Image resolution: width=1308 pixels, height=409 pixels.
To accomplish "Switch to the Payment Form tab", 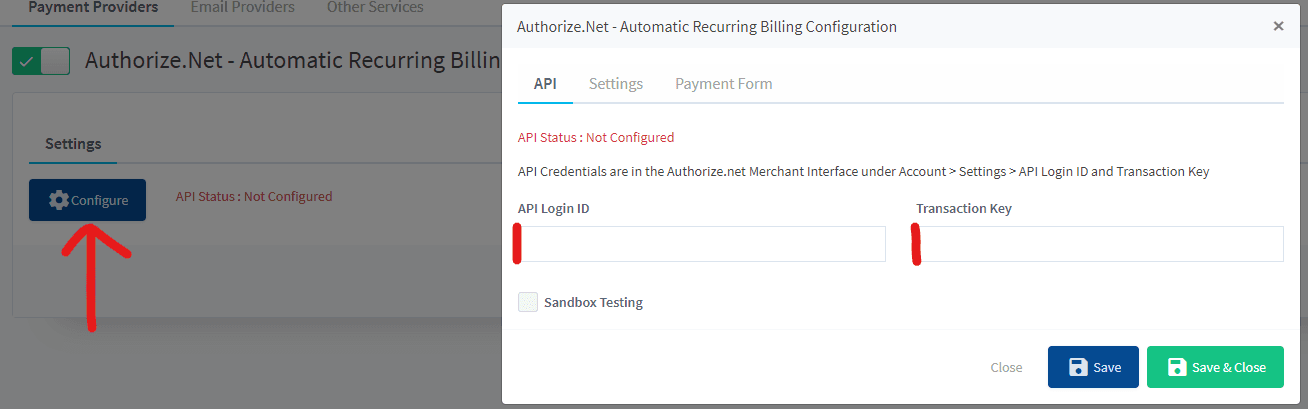I will (724, 84).
